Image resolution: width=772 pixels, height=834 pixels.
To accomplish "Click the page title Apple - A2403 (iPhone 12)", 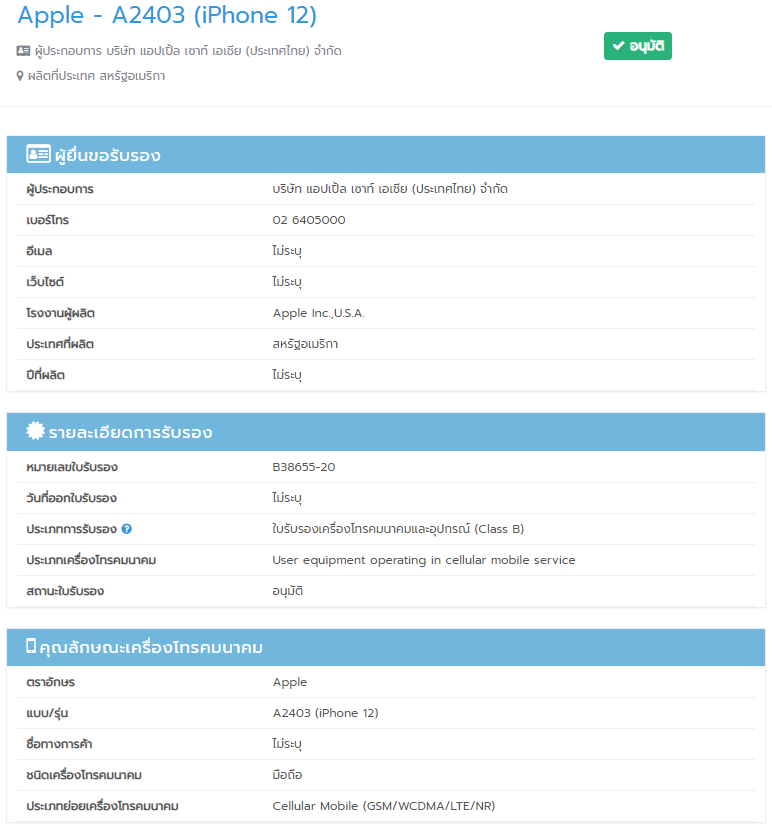I will (x=167, y=16).
